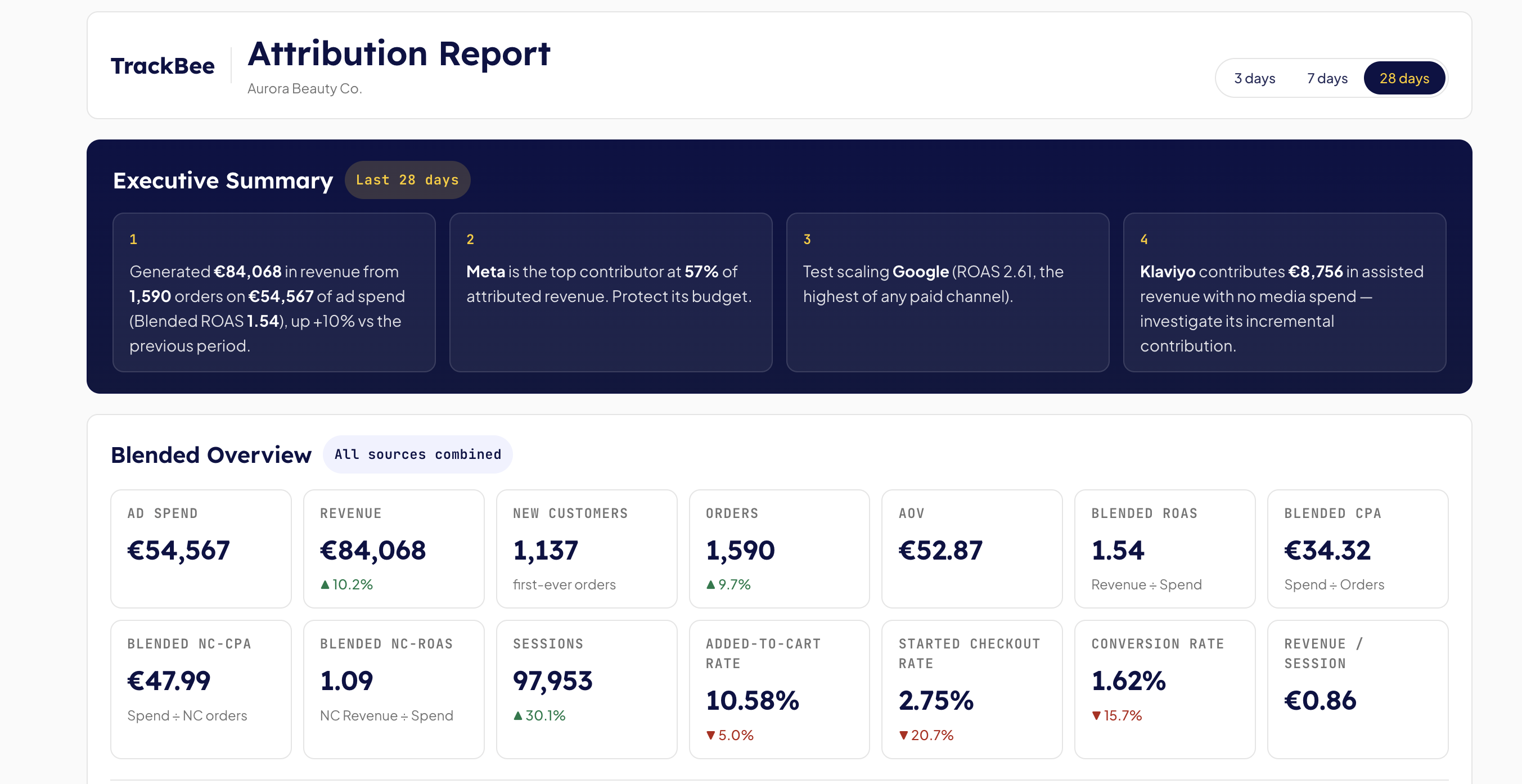Click the Blended NC-ROAS 1.09 value

(346, 681)
